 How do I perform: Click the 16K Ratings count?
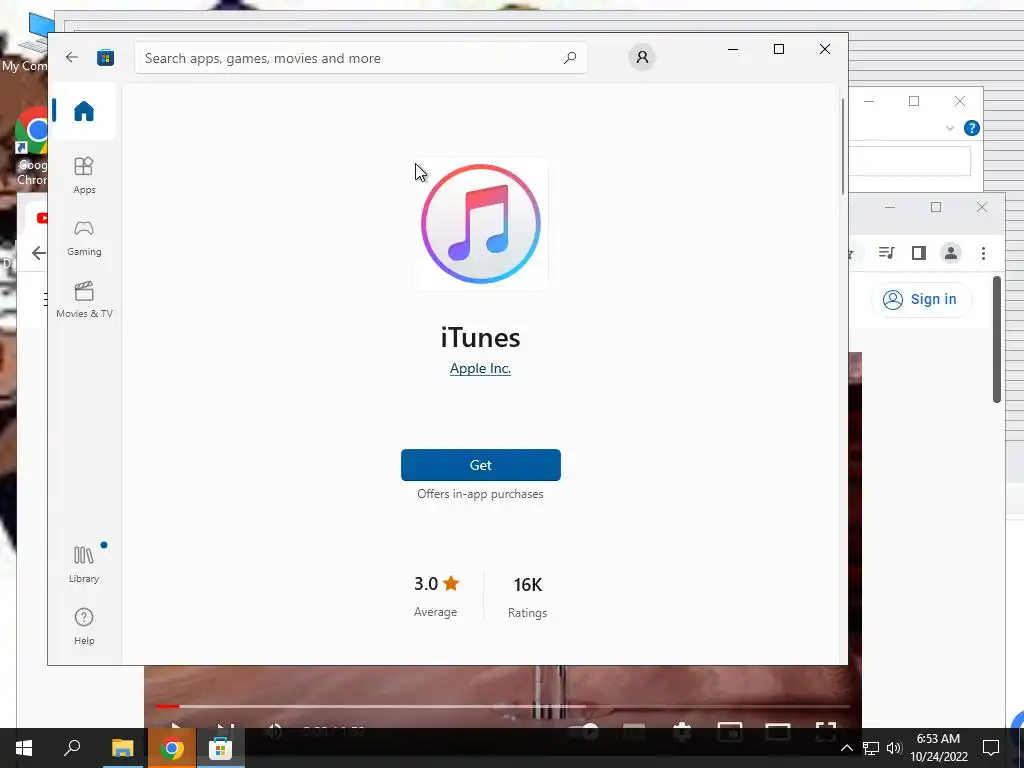pos(528,597)
